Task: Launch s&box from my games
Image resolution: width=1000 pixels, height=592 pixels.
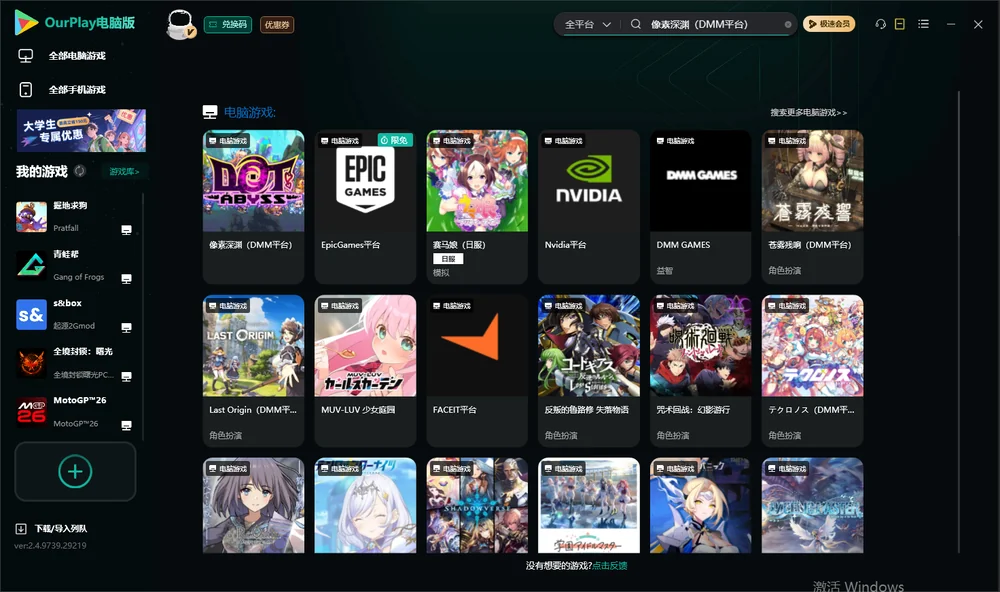Action: tap(73, 314)
